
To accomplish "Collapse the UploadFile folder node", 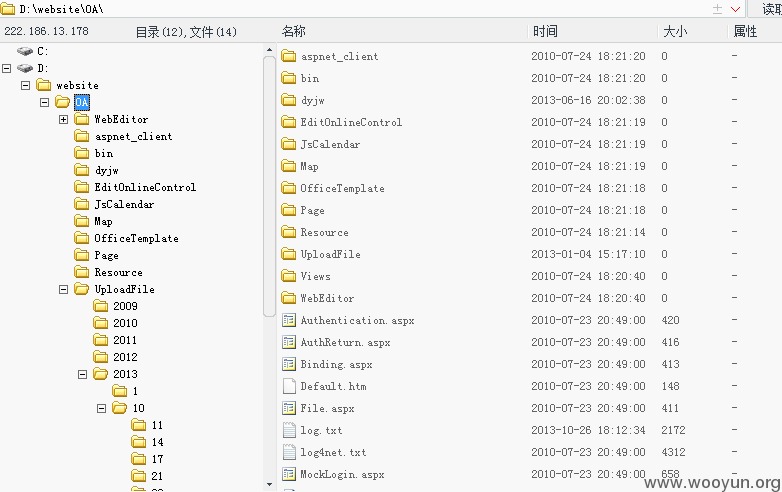I will point(63,289).
